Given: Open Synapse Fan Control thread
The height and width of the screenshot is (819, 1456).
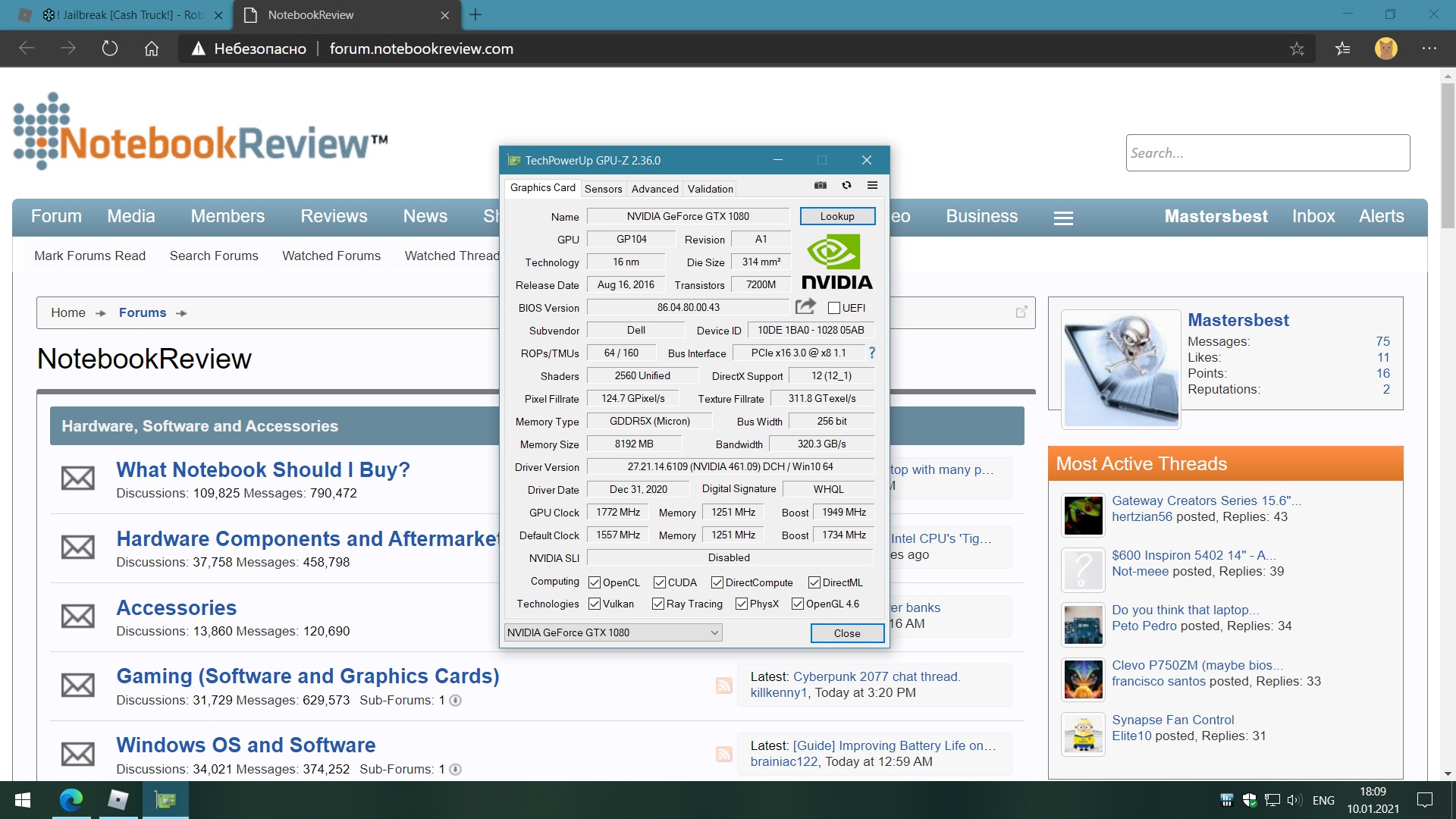Looking at the screenshot, I should 1172,720.
